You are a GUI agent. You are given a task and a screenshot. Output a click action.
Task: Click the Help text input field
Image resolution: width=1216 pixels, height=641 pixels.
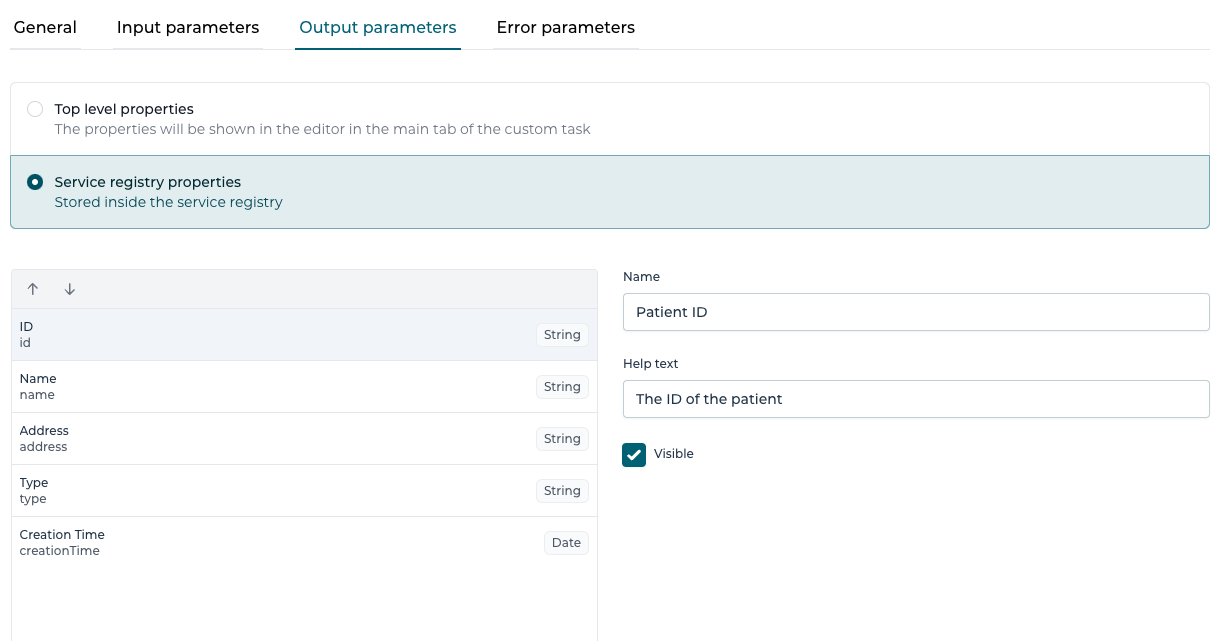(x=916, y=399)
